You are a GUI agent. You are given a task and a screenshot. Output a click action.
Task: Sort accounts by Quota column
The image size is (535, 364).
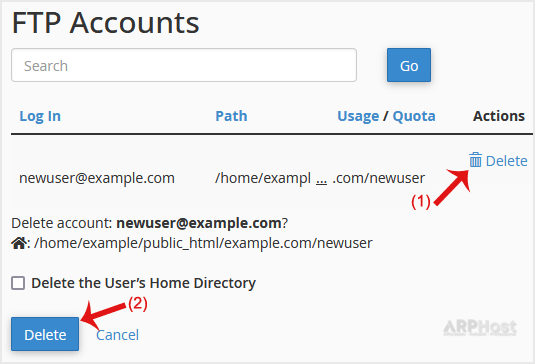click(414, 116)
